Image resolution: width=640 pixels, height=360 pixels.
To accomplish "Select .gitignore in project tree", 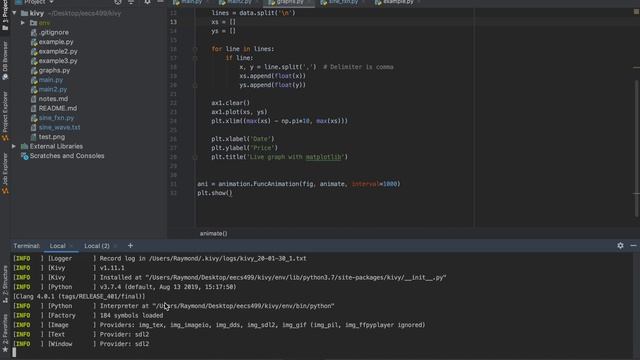I will [54, 32].
